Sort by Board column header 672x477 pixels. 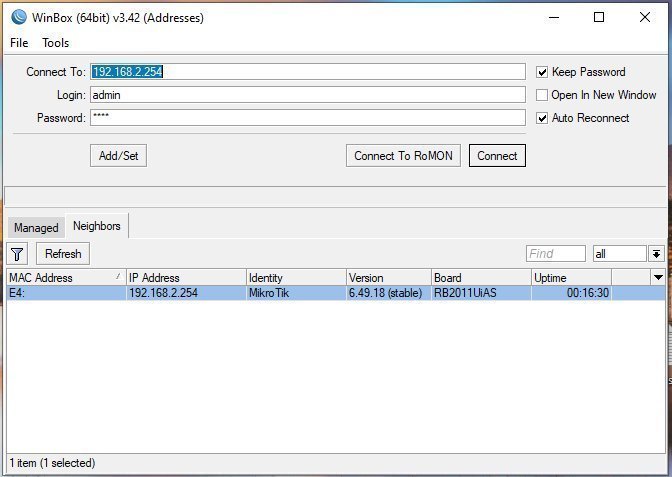[x=481, y=278]
